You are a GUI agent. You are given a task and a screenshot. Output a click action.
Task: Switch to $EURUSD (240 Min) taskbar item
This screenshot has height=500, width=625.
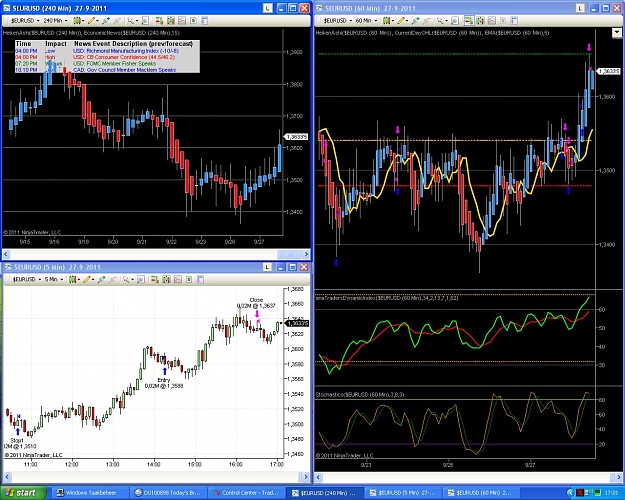coord(325,493)
